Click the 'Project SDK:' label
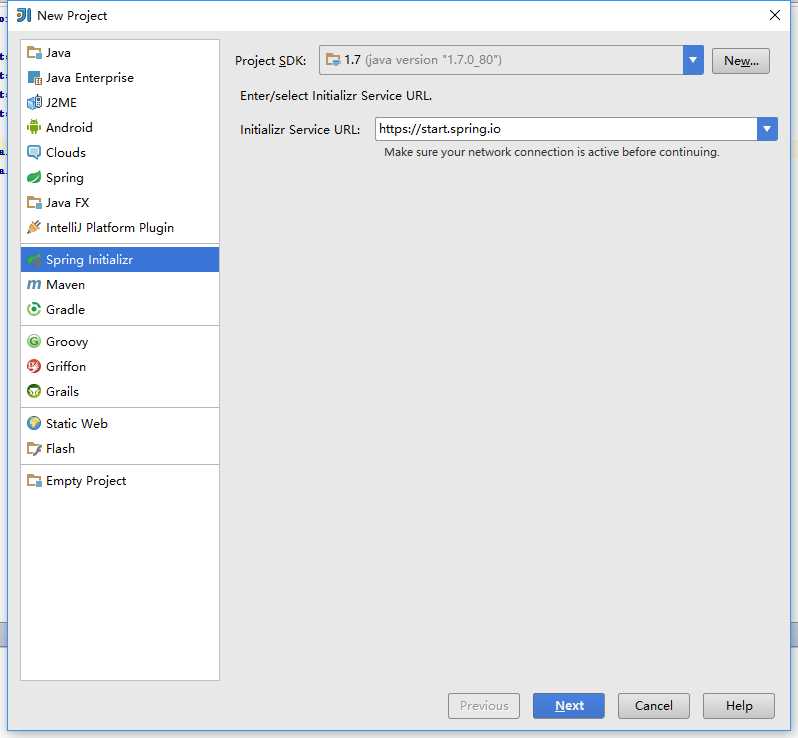This screenshot has width=798, height=738. (x=270, y=61)
